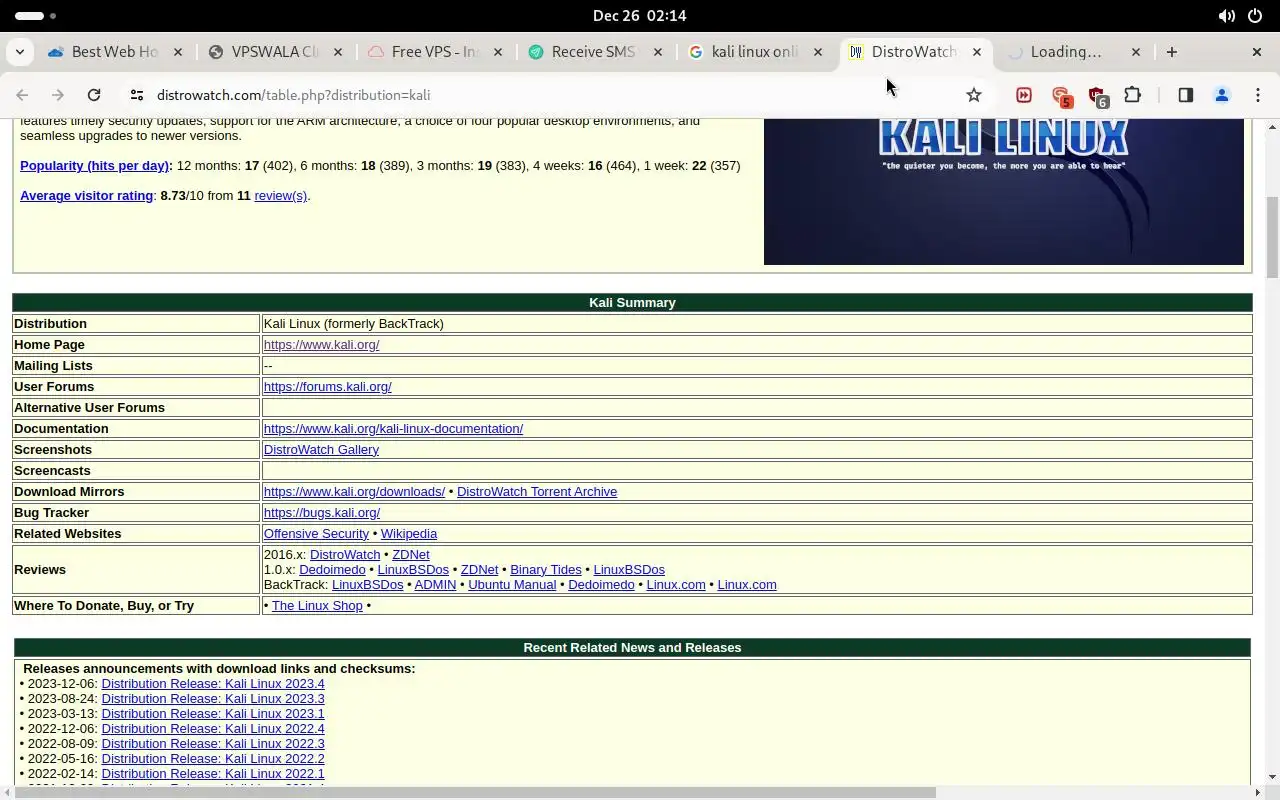
Task: Open Kali Linux 2023.1 release announcement
Action: pos(213,714)
